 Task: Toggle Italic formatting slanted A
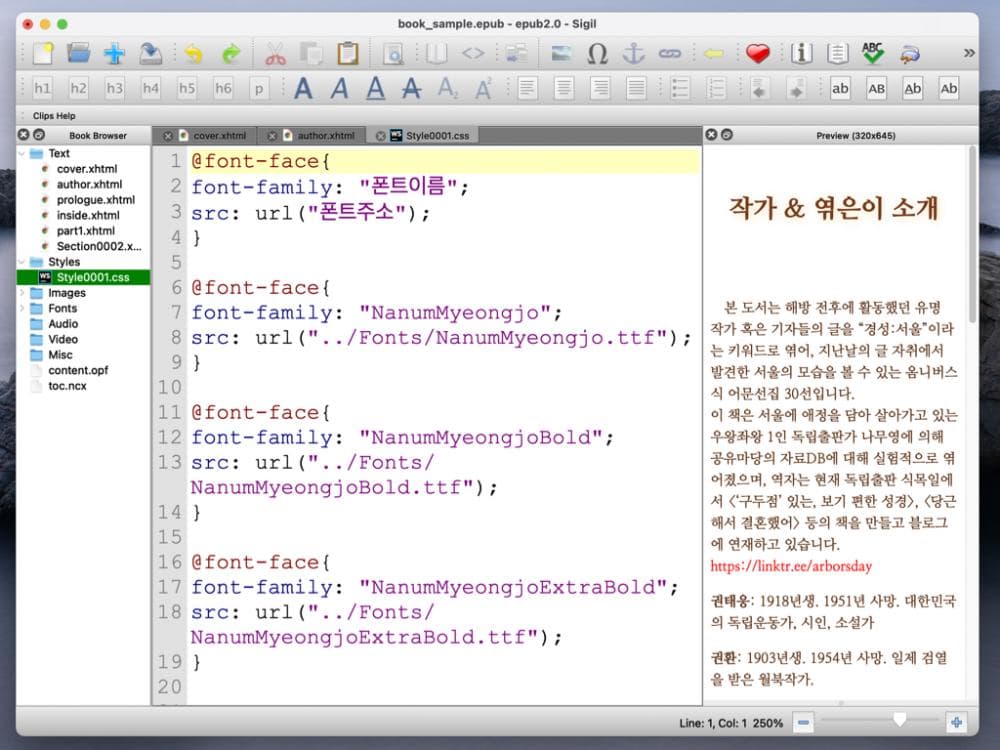(340, 88)
